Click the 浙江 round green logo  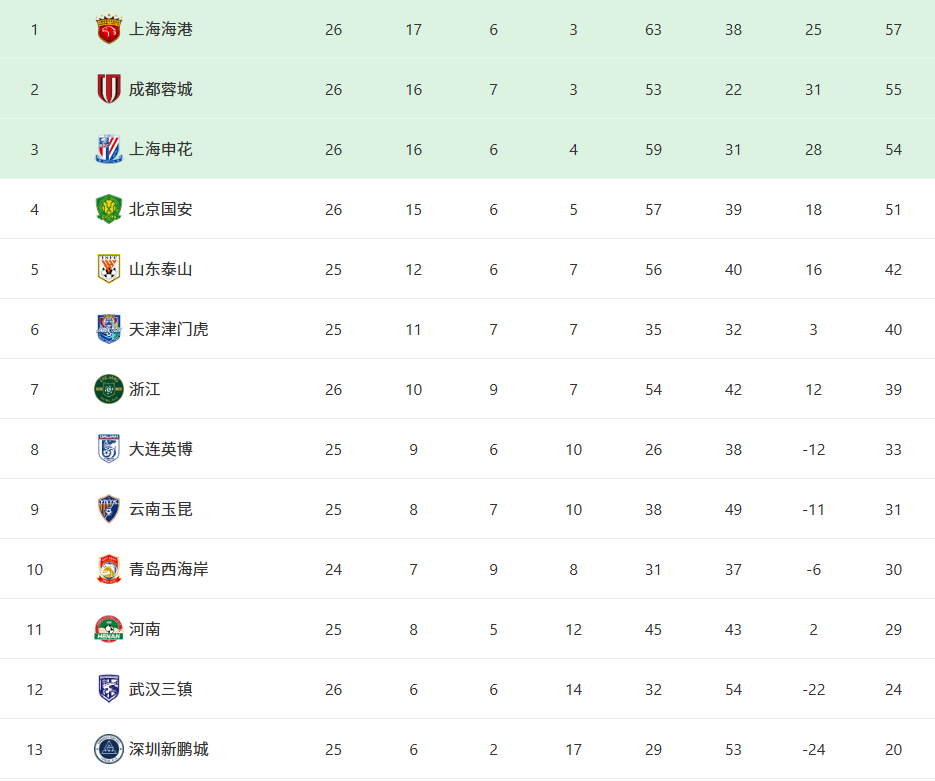pos(109,389)
